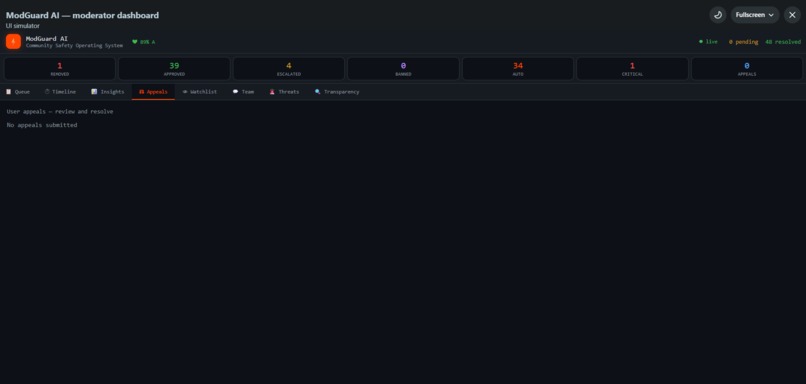806x384 pixels.
Task: Go to the Insights tab
Action: pyautogui.click(x=107, y=92)
